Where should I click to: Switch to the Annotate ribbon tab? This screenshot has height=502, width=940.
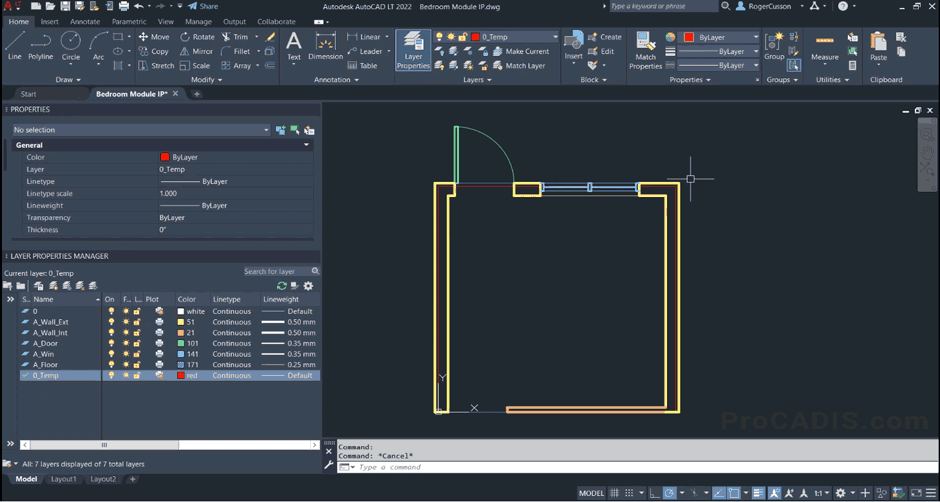point(85,22)
